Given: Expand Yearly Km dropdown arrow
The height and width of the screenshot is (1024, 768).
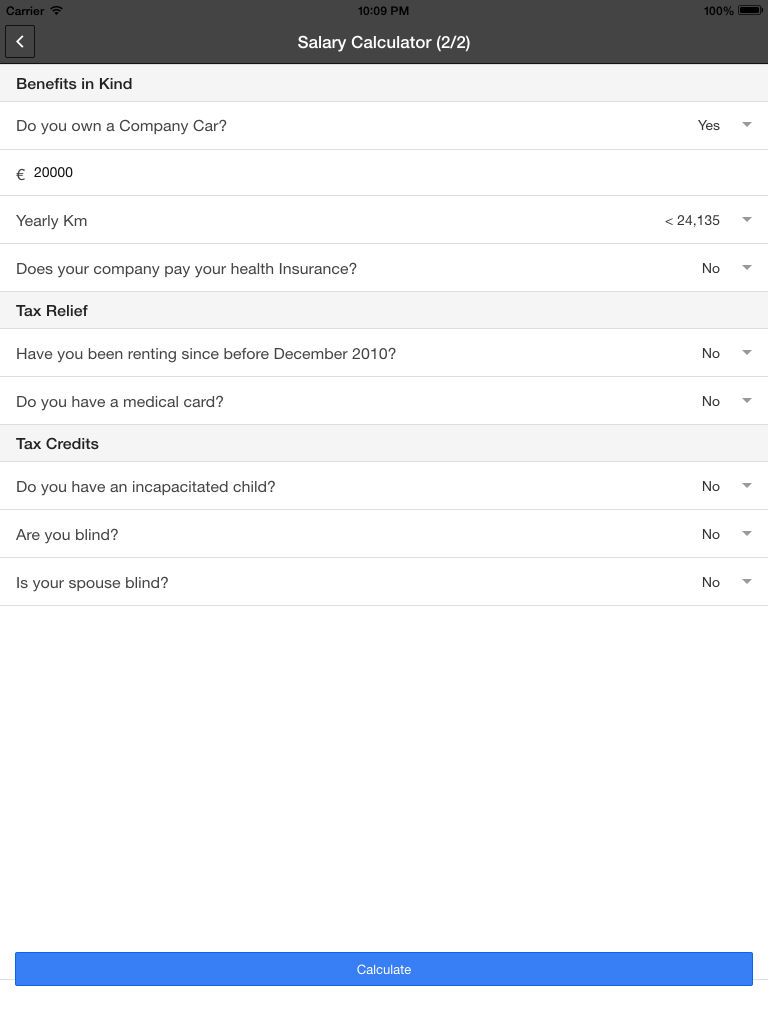Looking at the screenshot, I should [x=746, y=220].
